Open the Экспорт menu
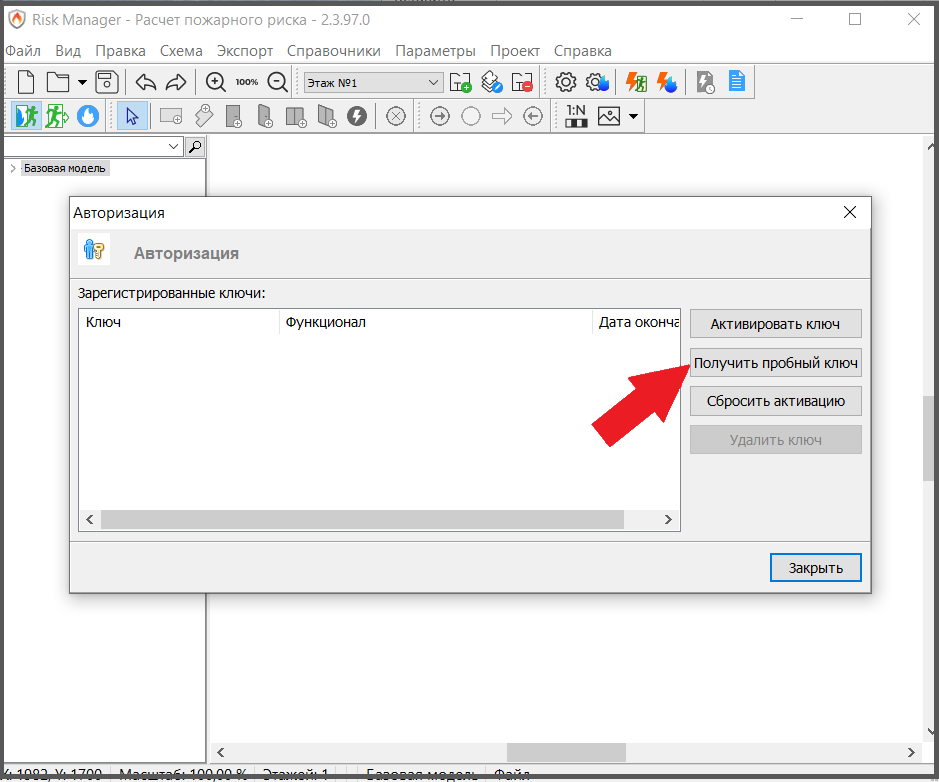This screenshot has width=939, height=782. (x=244, y=51)
